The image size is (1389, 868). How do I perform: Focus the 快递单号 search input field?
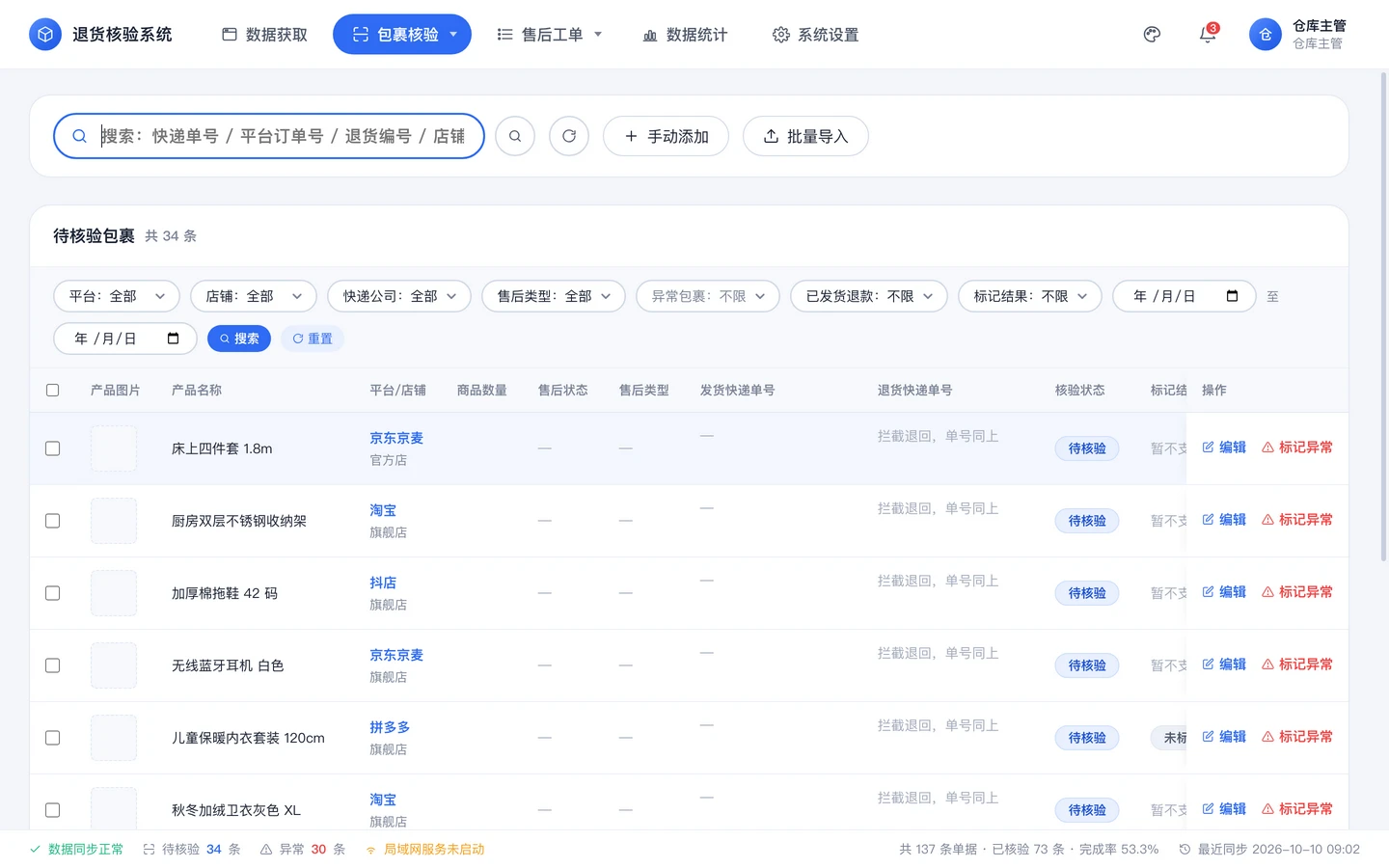pyautogui.click(x=269, y=136)
